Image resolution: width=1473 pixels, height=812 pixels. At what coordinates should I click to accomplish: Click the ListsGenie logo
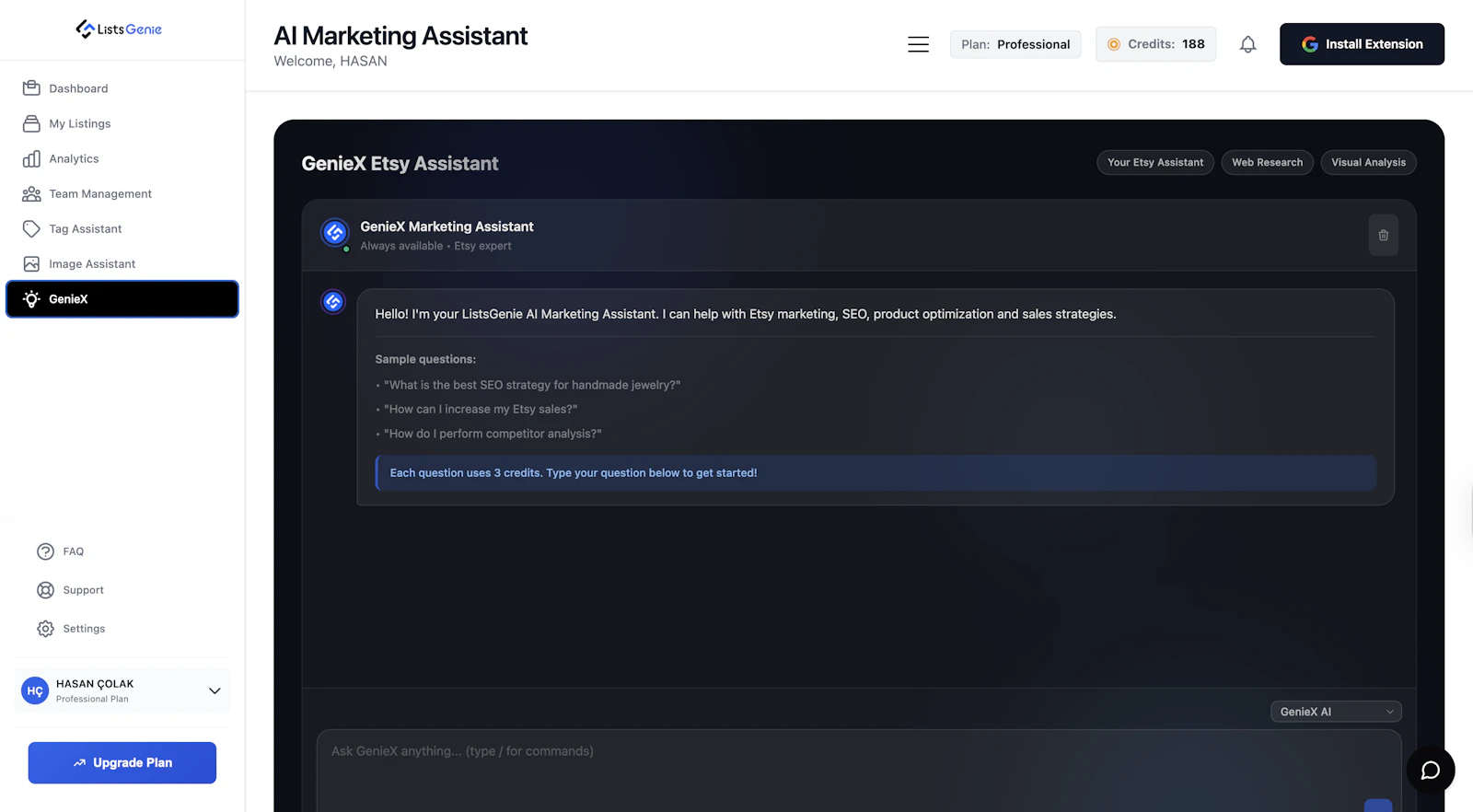(x=119, y=29)
